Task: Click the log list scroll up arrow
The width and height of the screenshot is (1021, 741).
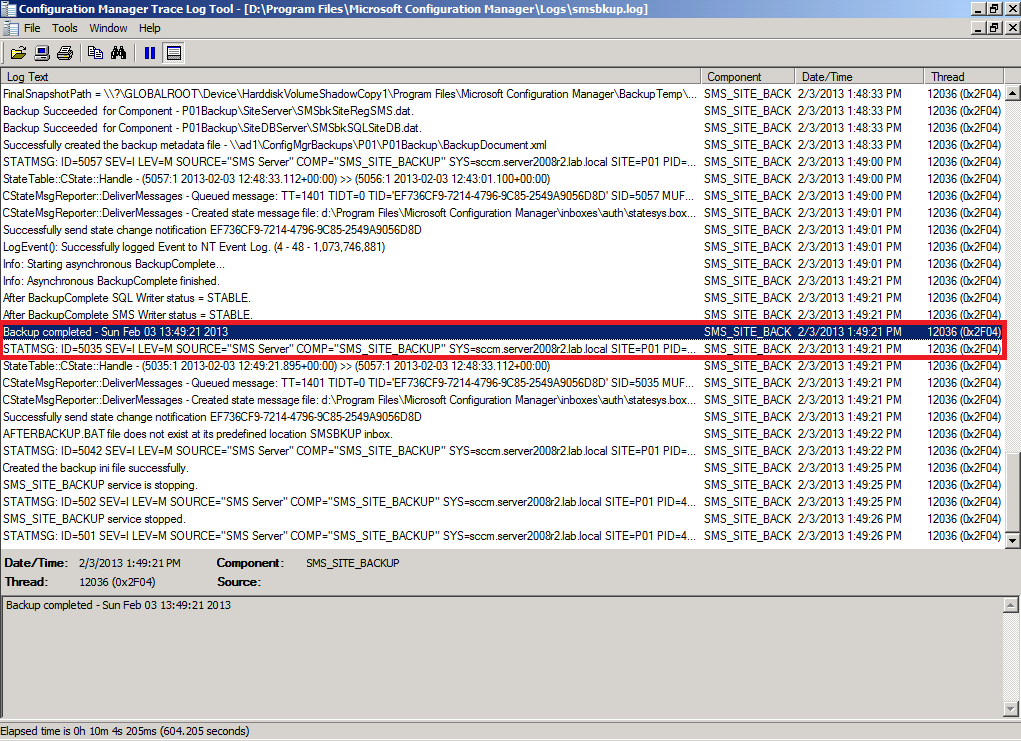Action: pos(1013,93)
